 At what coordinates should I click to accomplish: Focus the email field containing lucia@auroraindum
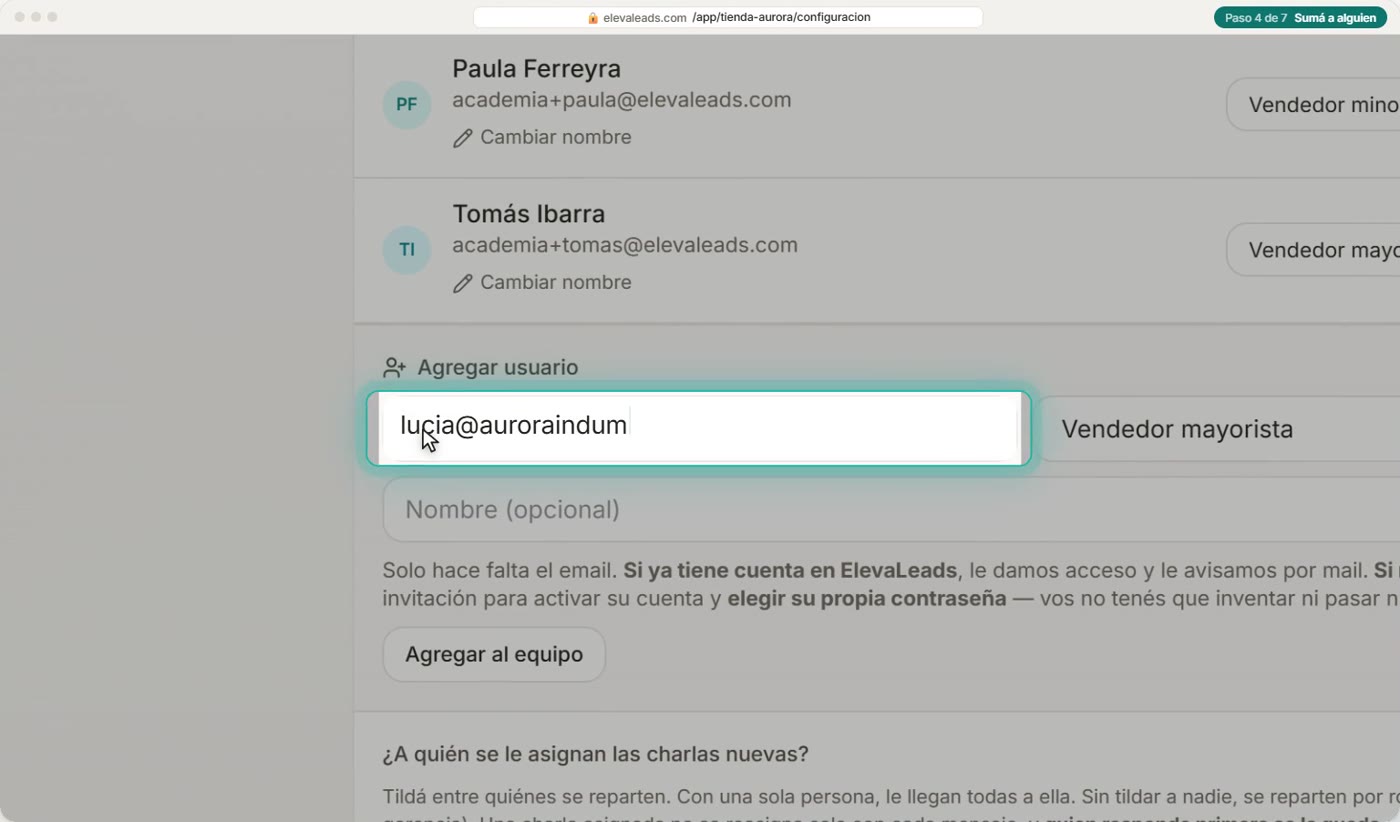(x=698, y=428)
